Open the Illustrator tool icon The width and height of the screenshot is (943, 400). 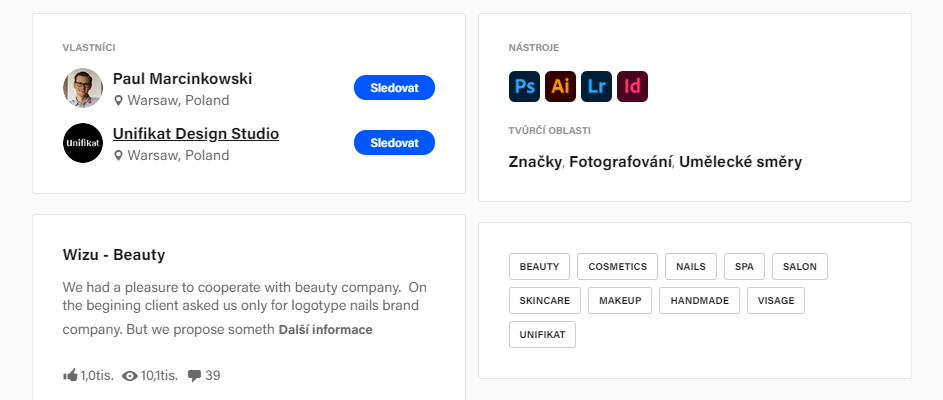point(561,87)
